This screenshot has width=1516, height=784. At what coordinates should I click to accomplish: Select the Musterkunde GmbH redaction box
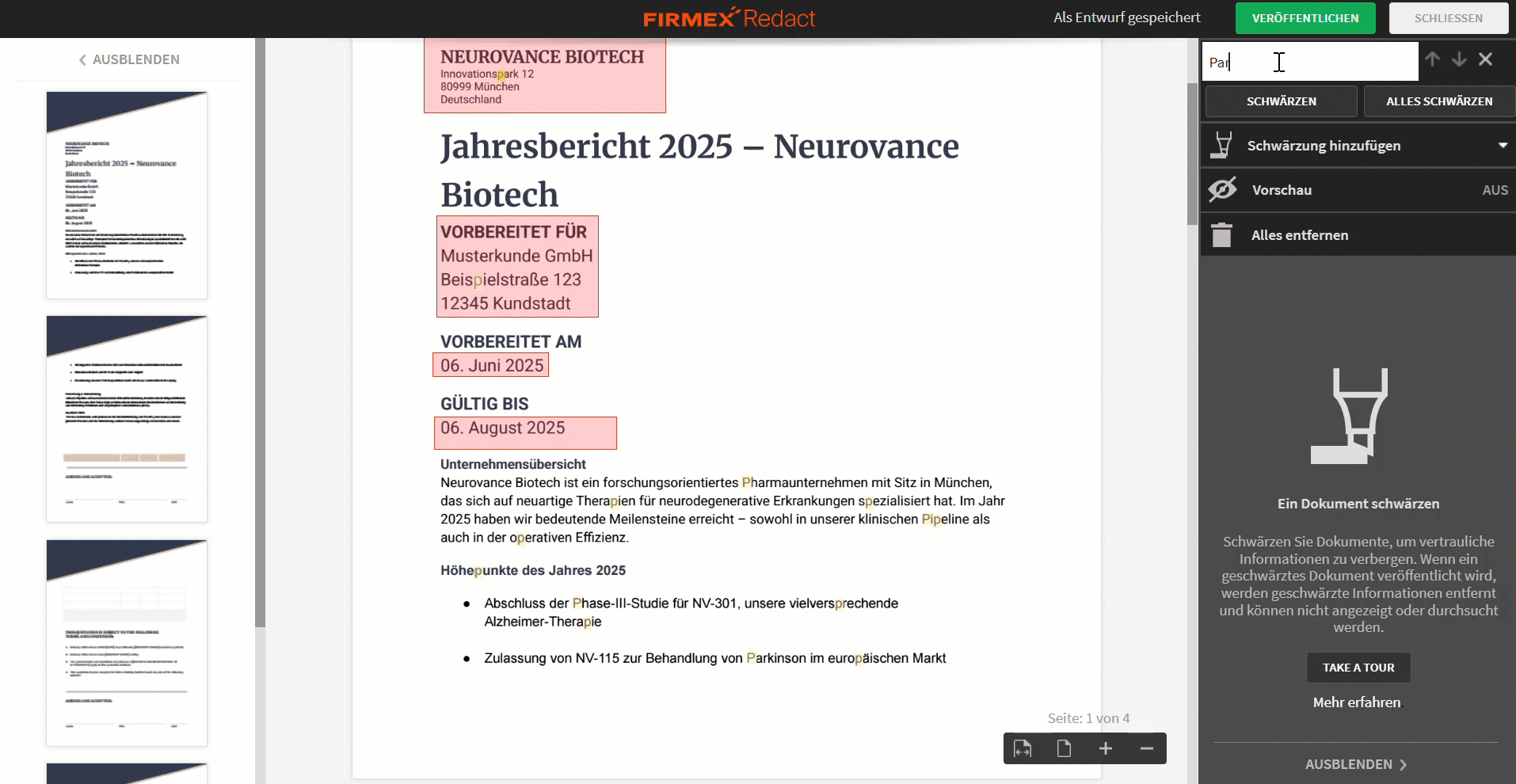click(x=517, y=267)
